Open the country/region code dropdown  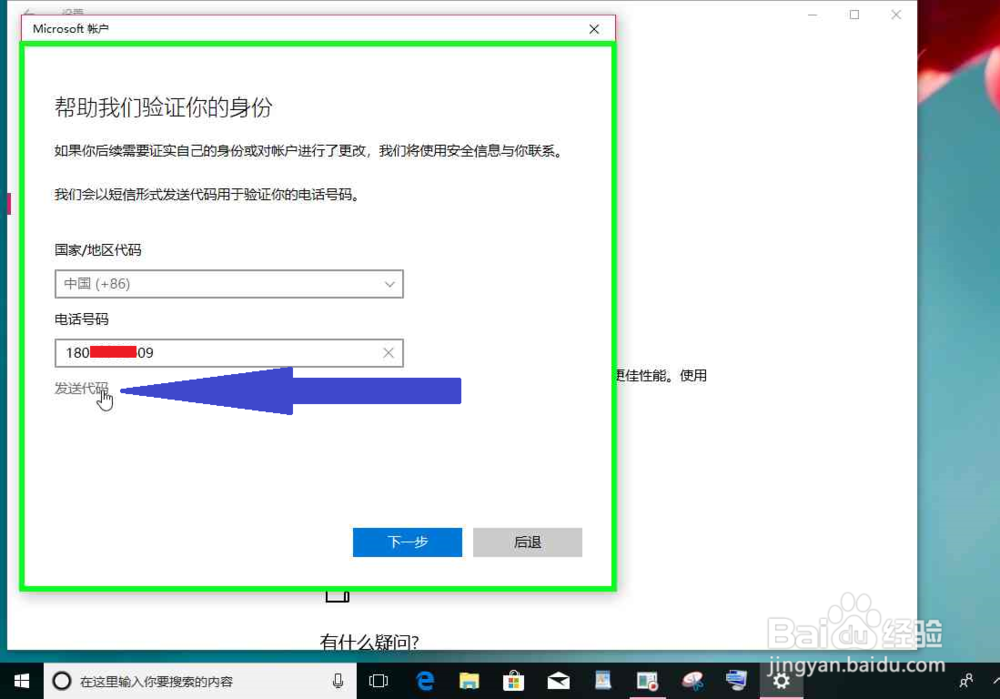(x=229, y=284)
